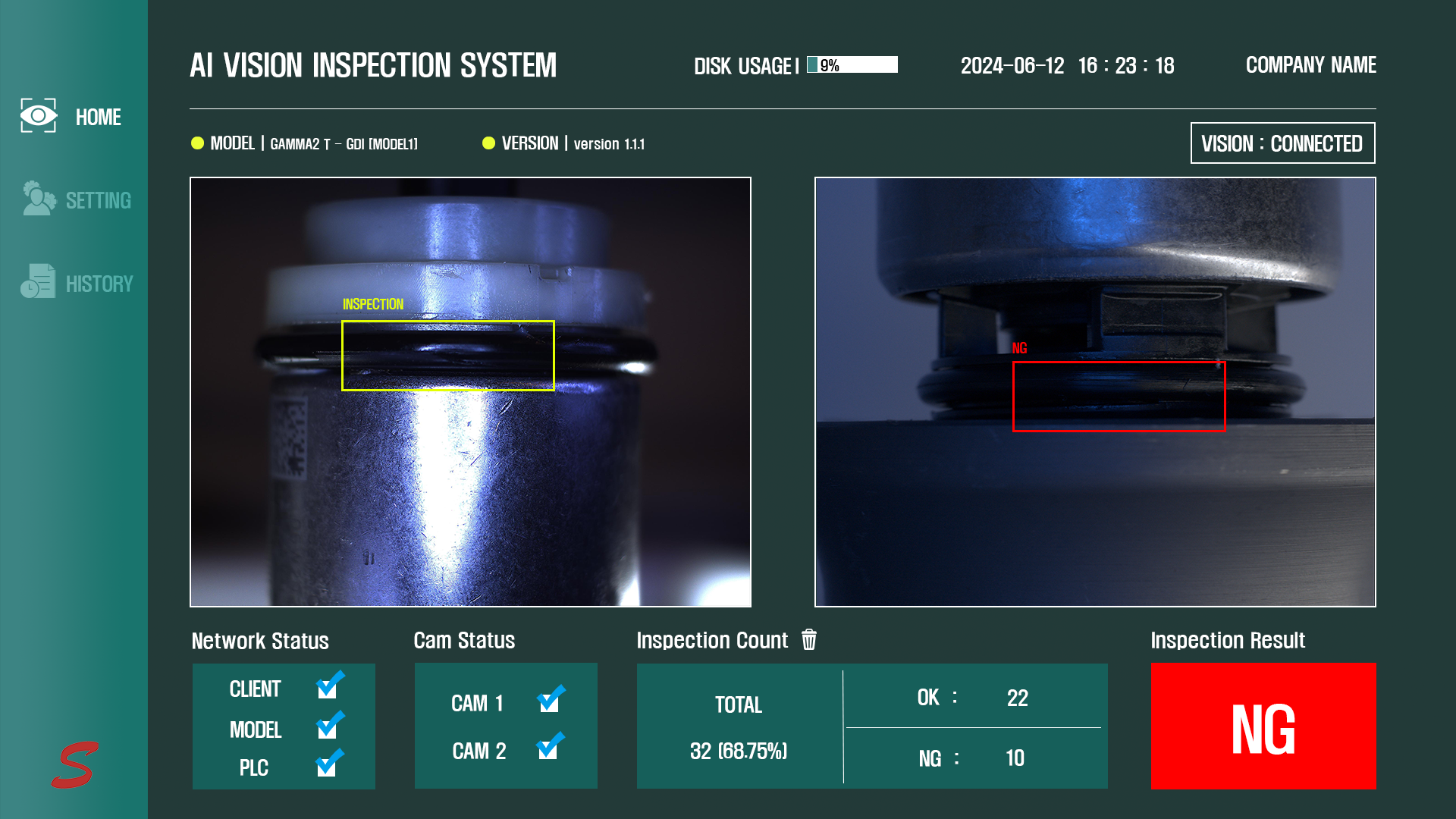This screenshot has height=819, width=1456.
Task: Click the red NG result panel
Action: pyautogui.click(x=1263, y=726)
